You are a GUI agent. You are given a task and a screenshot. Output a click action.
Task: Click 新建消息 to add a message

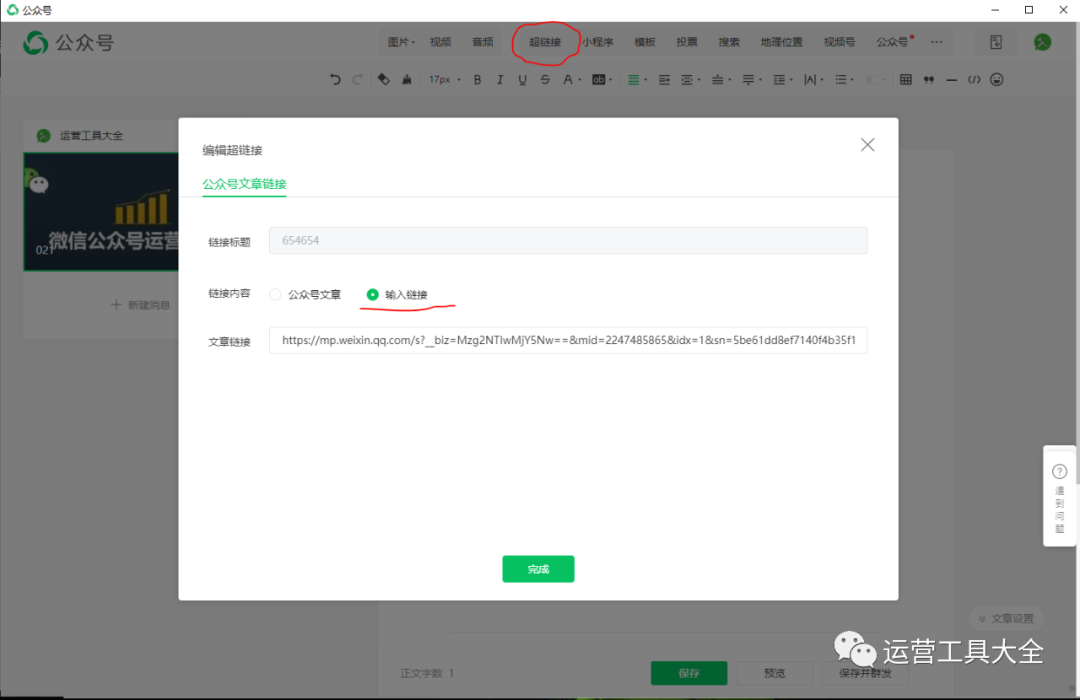141,305
